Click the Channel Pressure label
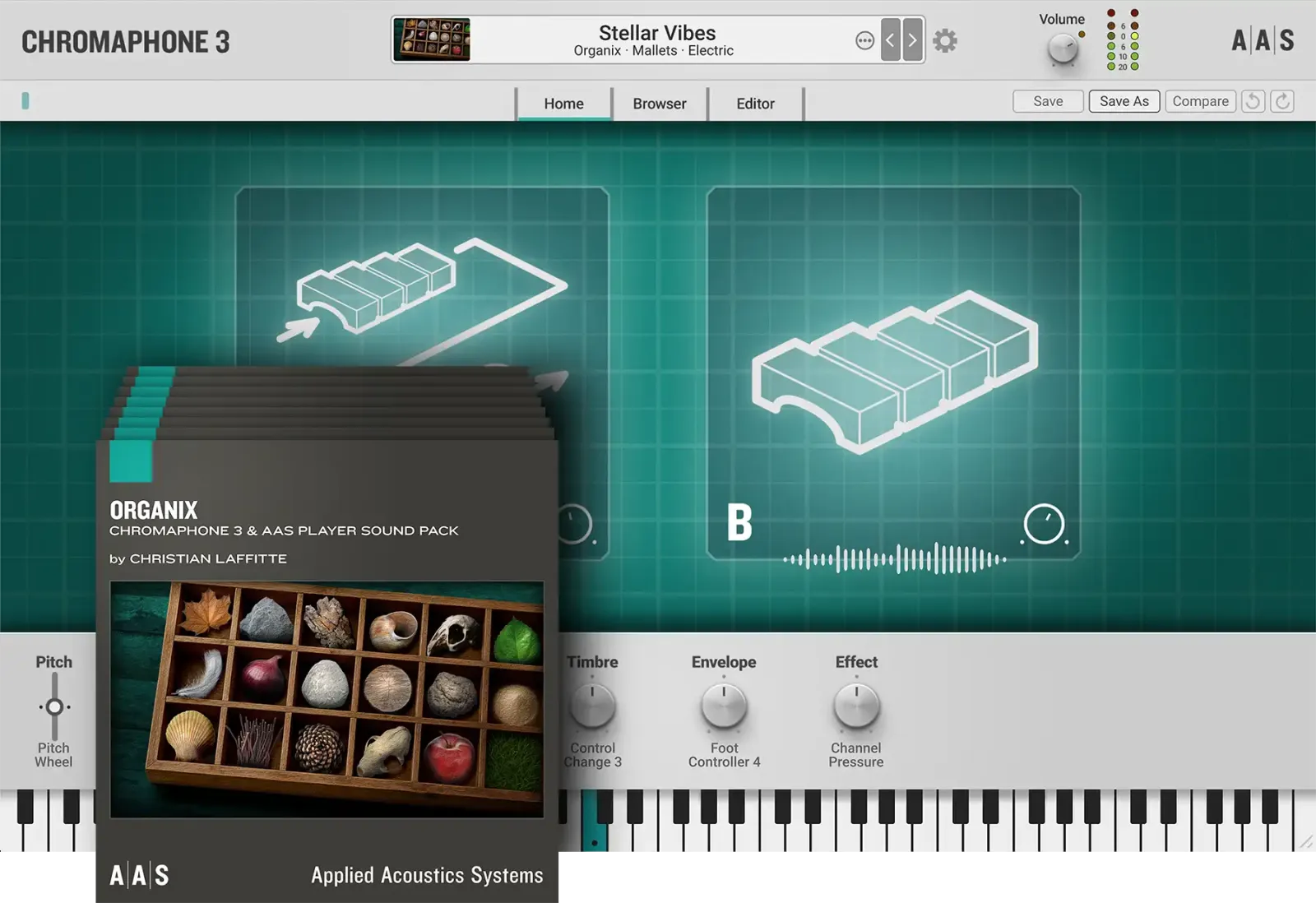Screen dimensions: 1316x903 [x=856, y=755]
